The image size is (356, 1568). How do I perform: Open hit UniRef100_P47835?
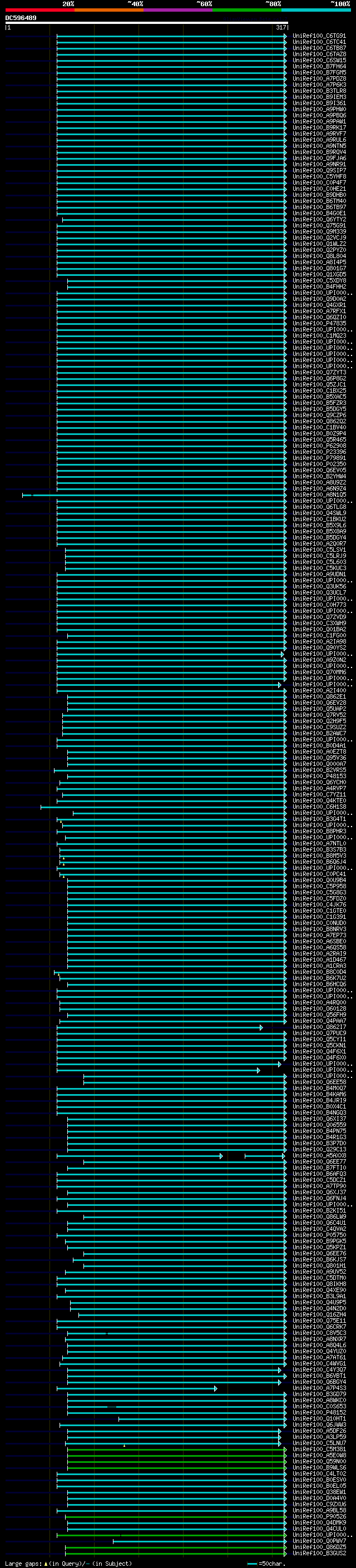(319, 323)
